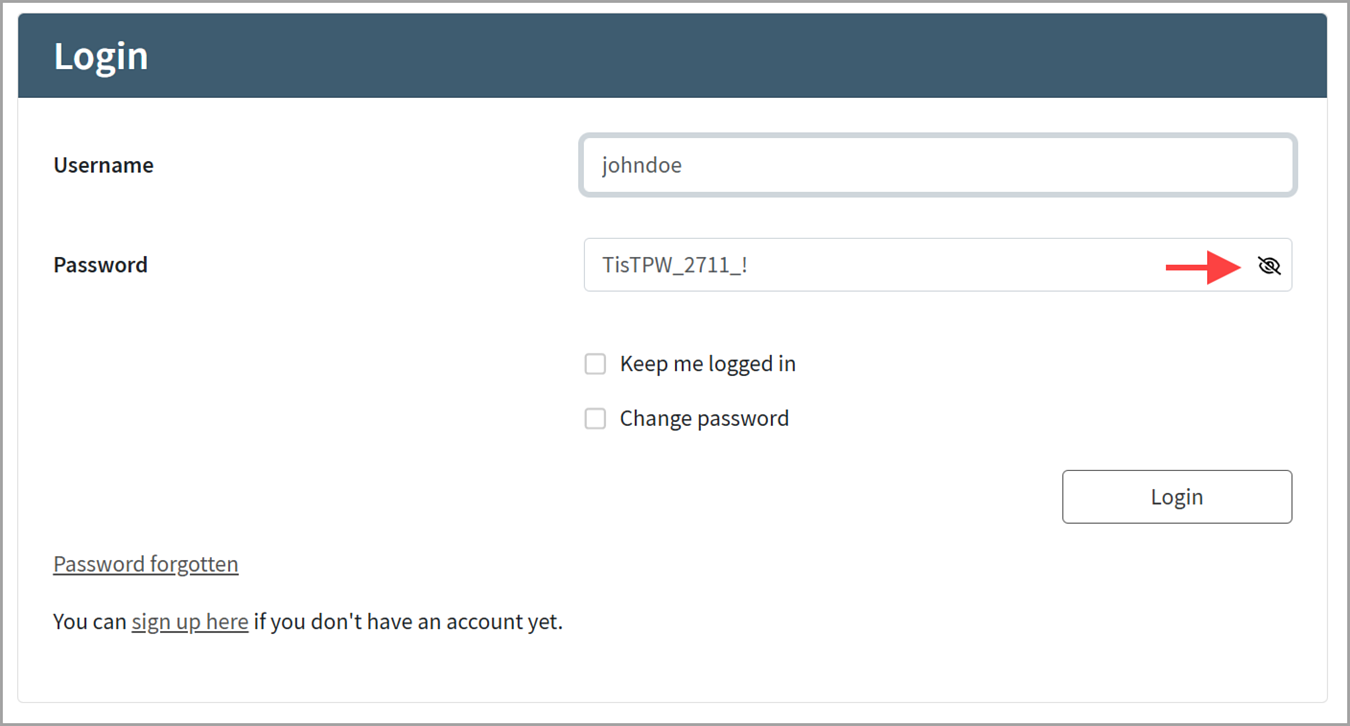This screenshot has width=1350, height=726.
Task: Follow the sign up here link
Action: 190,622
